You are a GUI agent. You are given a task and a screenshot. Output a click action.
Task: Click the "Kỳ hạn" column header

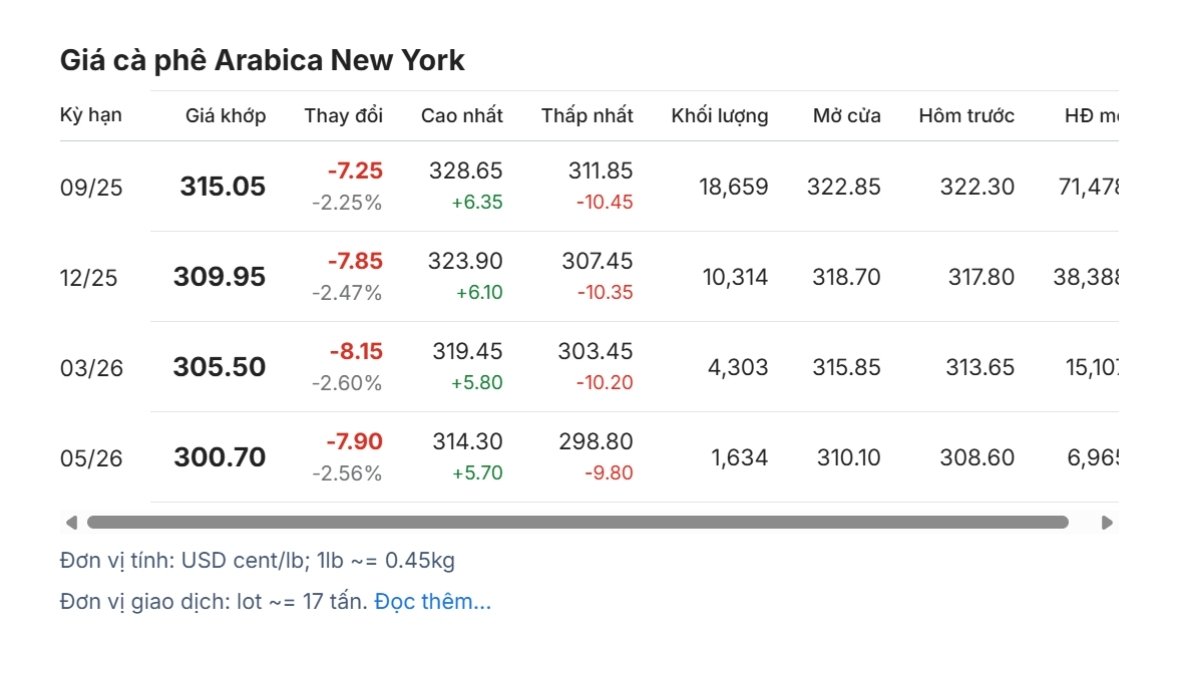click(91, 115)
